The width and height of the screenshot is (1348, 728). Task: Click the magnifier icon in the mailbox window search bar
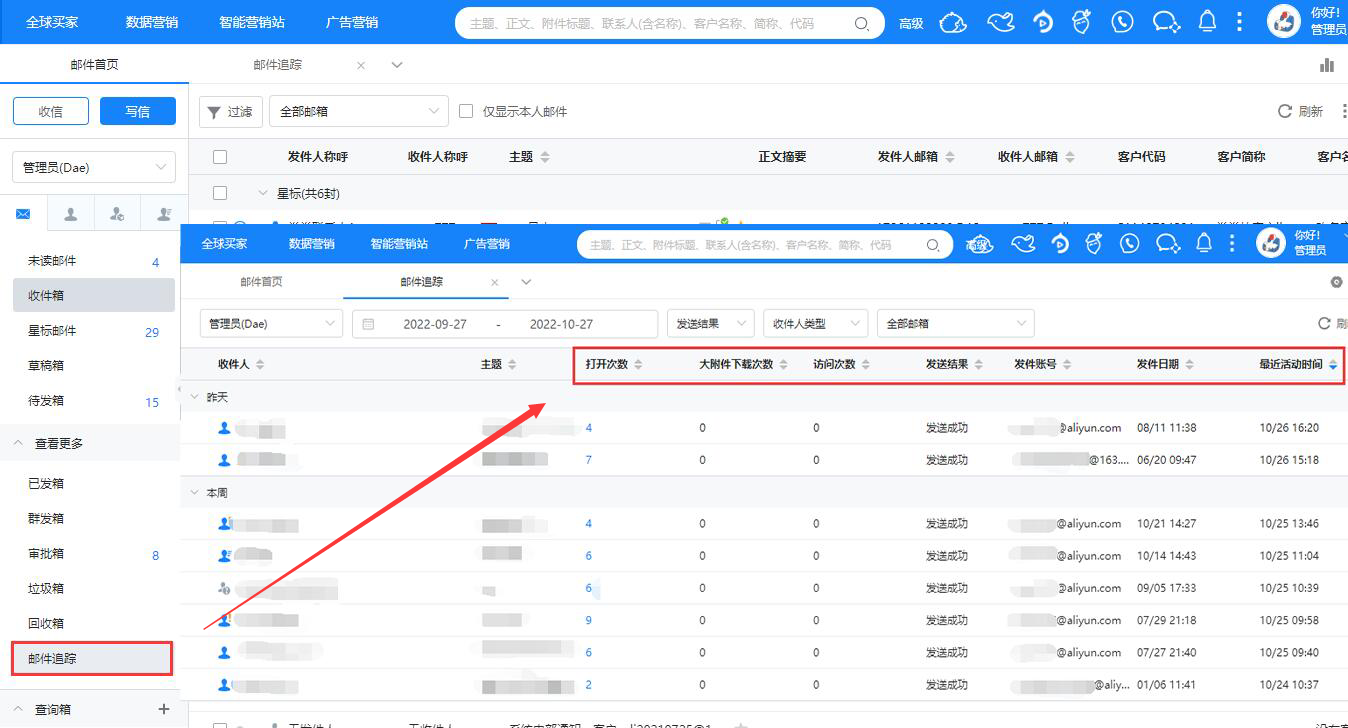click(862, 23)
